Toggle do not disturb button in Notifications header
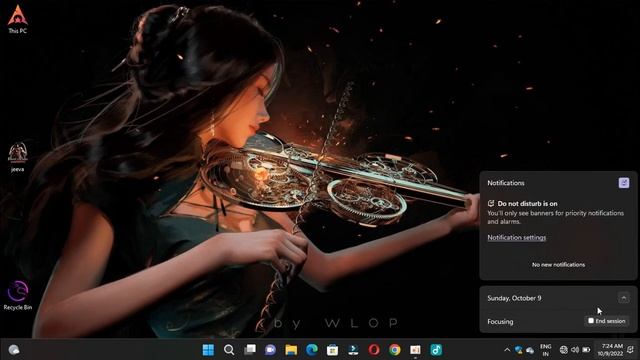The image size is (640, 360). 624,183
